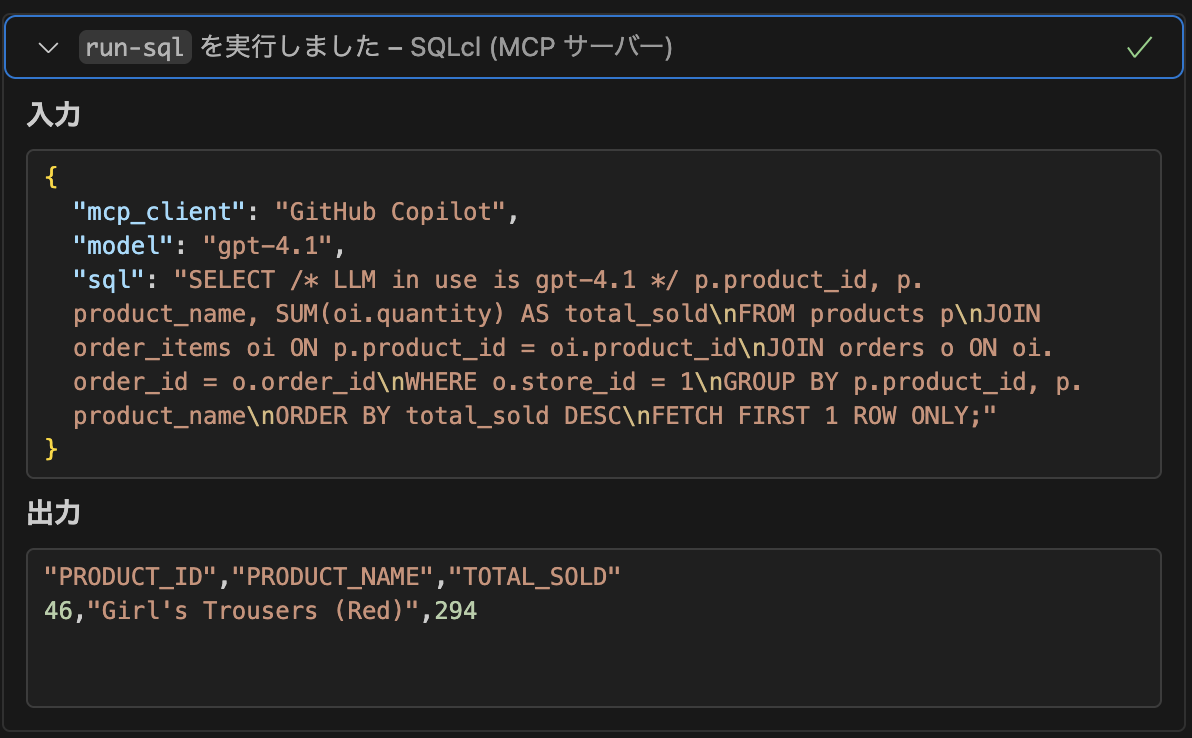The width and height of the screenshot is (1192, 738).
Task: Click inside the output result box
Action: pyautogui.click(x=596, y=627)
